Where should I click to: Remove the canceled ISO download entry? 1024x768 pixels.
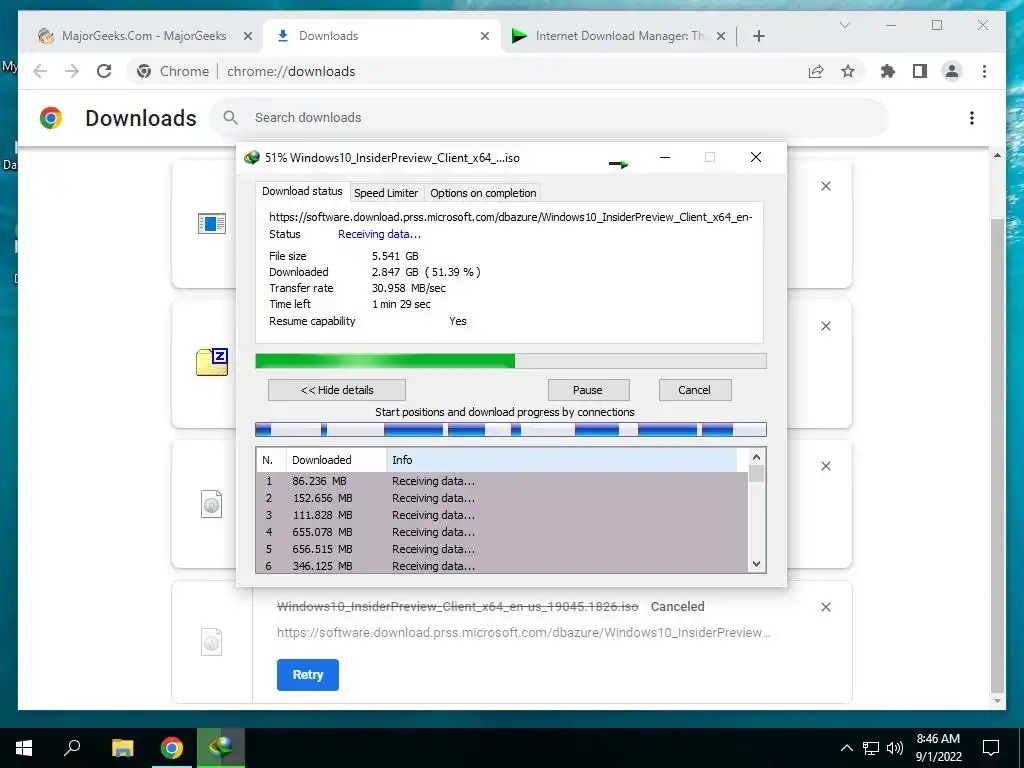click(x=825, y=607)
